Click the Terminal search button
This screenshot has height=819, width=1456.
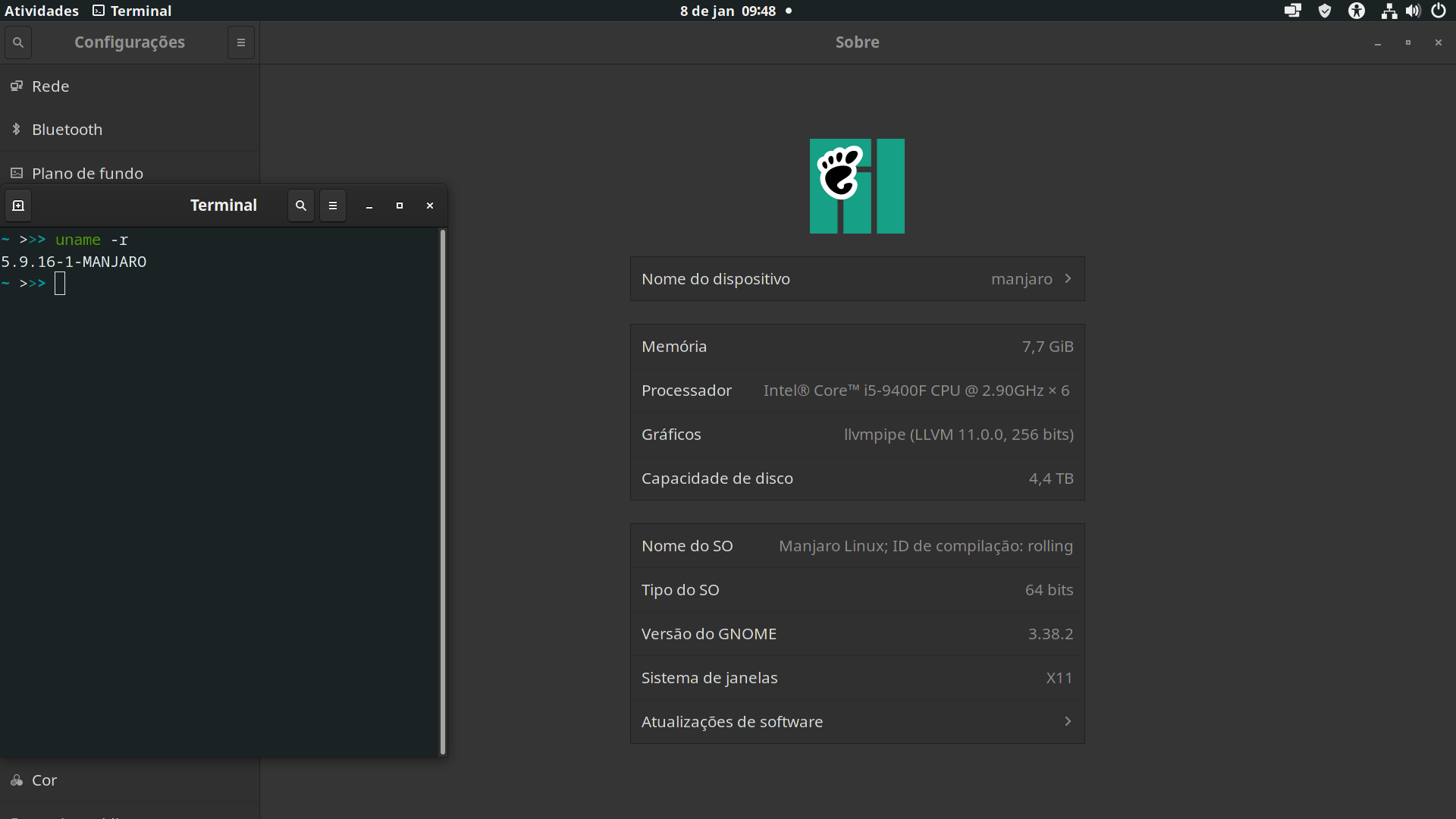[301, 206]
